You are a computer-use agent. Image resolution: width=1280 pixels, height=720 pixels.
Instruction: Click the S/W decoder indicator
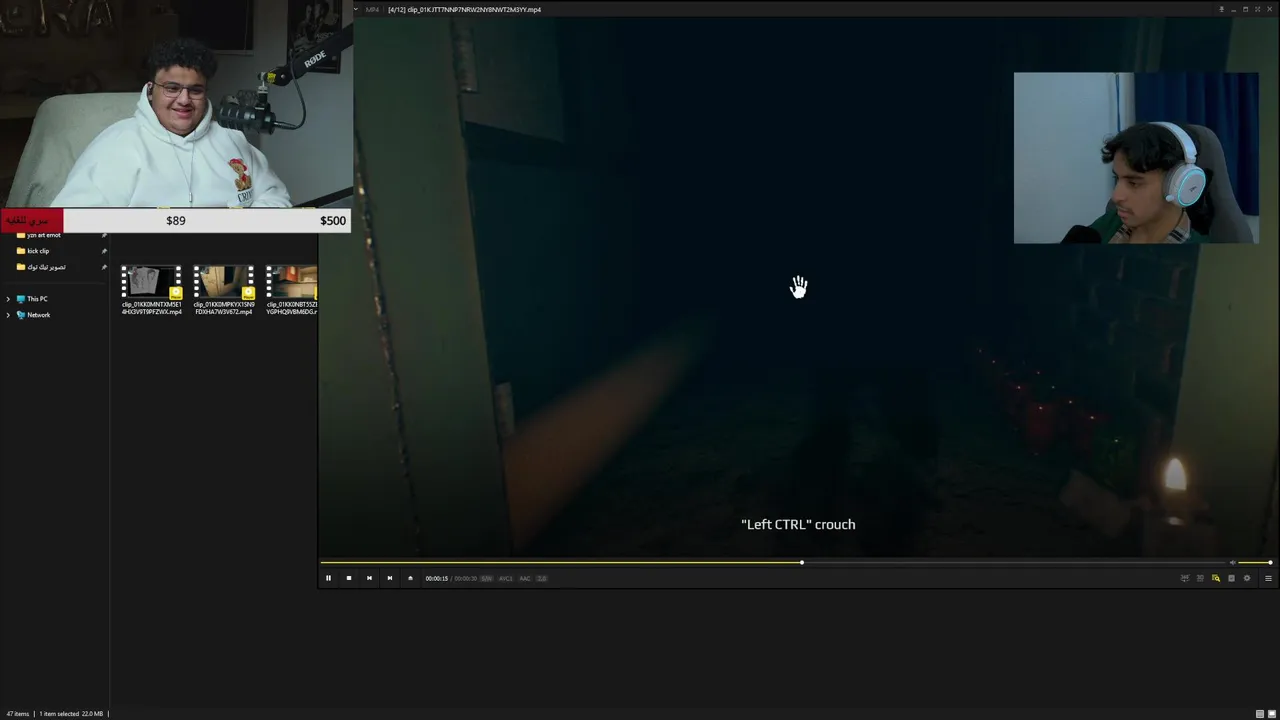(487, 578)
